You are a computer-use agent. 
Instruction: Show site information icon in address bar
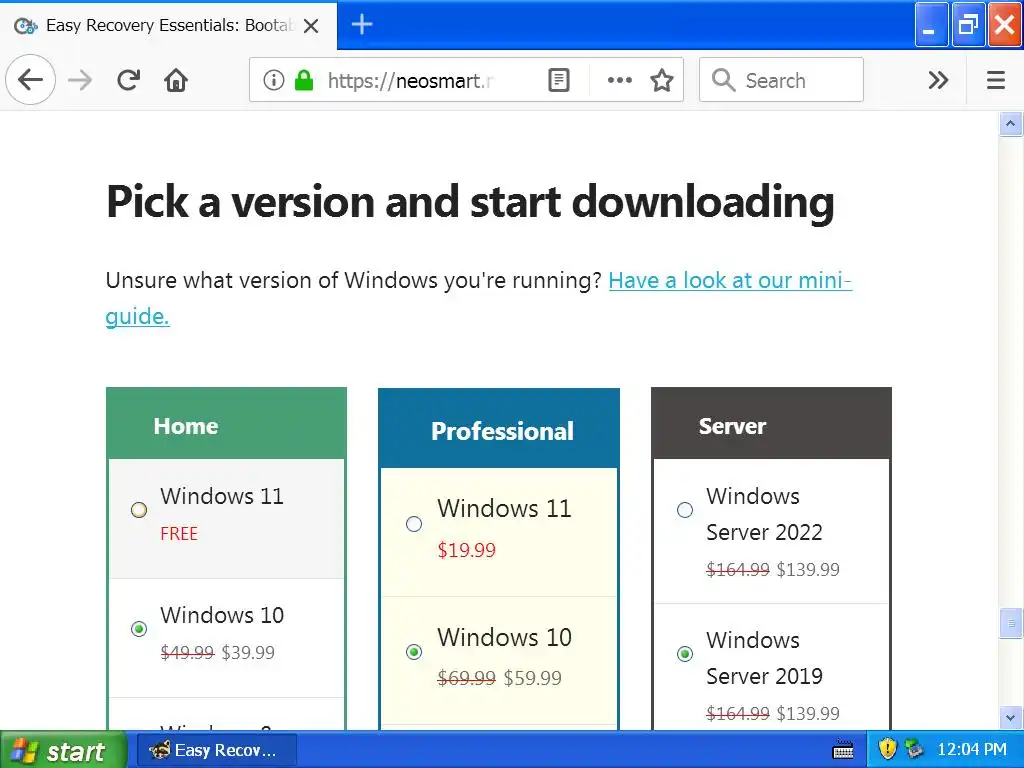[274, 80]
